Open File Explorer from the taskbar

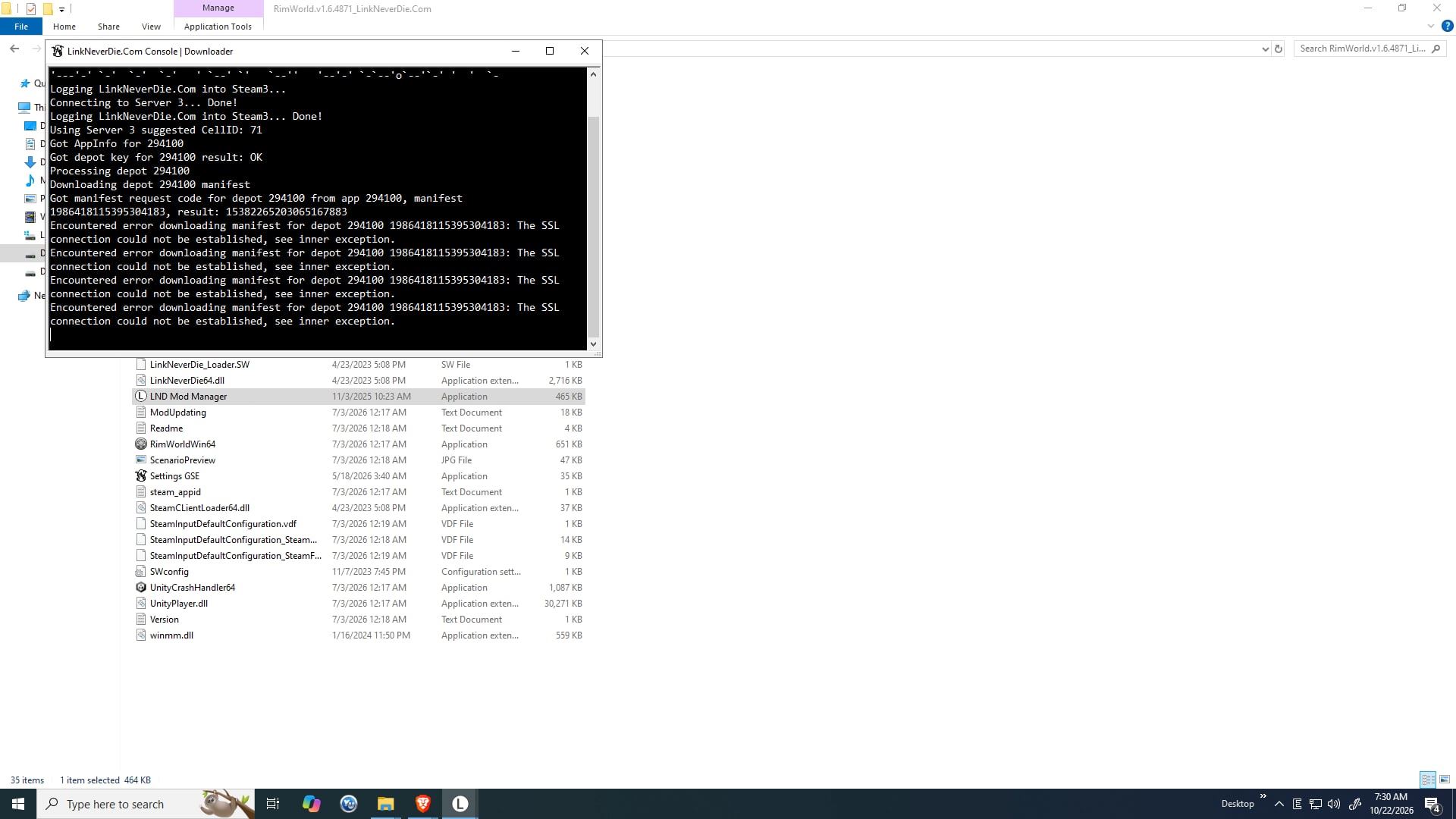click(x=386, y=804)
